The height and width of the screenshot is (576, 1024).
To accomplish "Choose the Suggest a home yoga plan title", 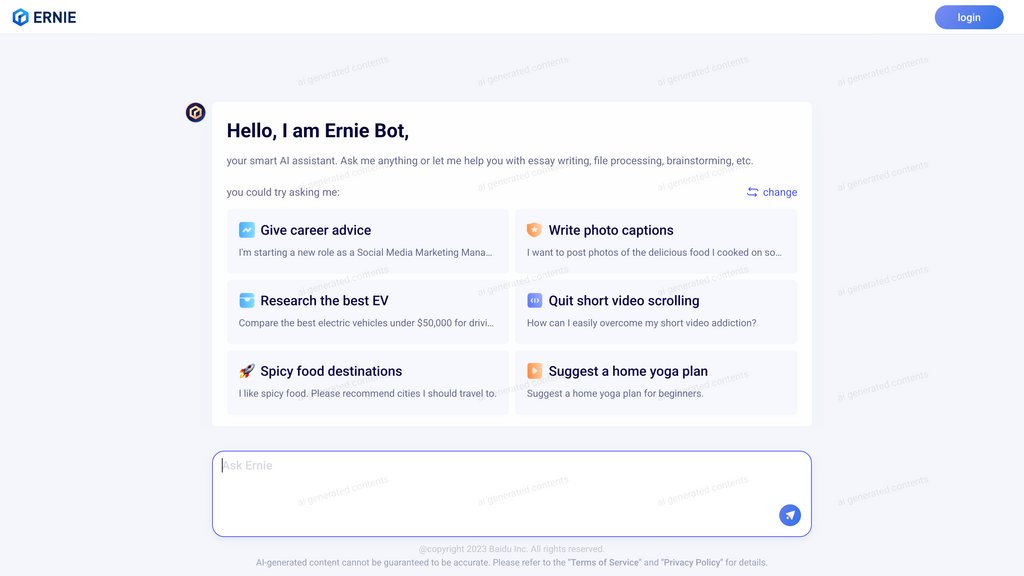I will coord(628,371).
